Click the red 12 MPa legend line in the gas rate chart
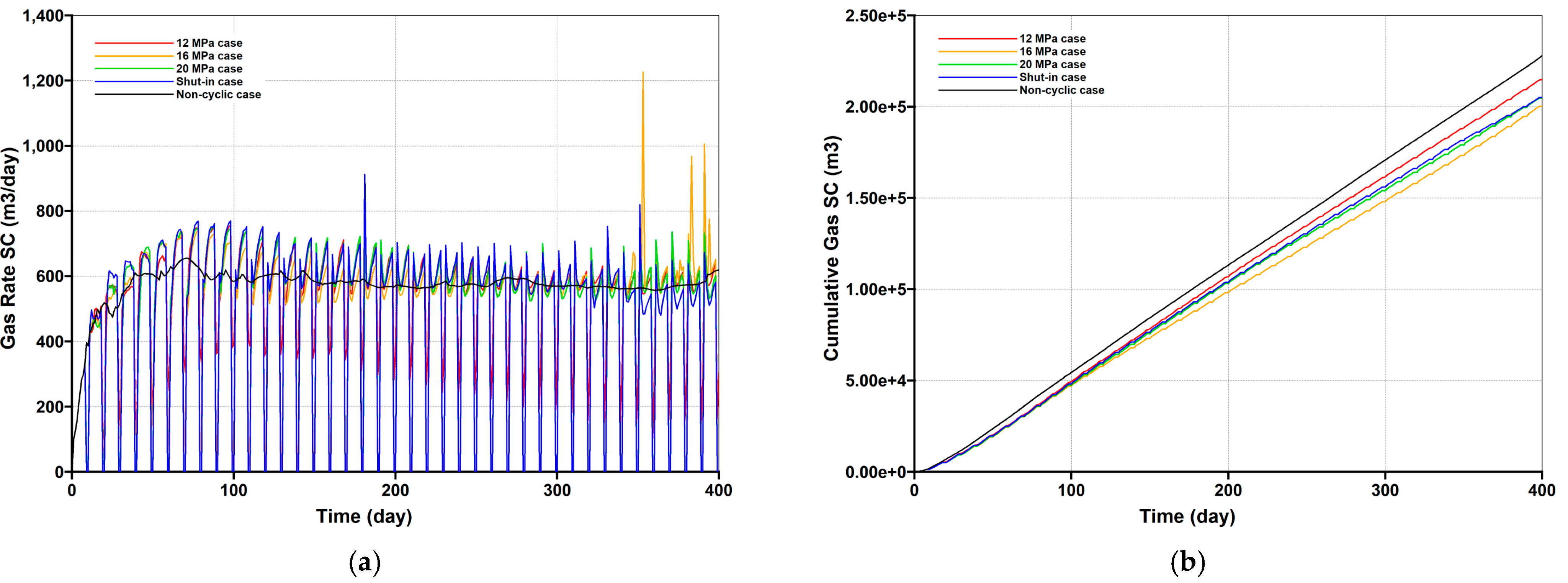 [134, 43]
